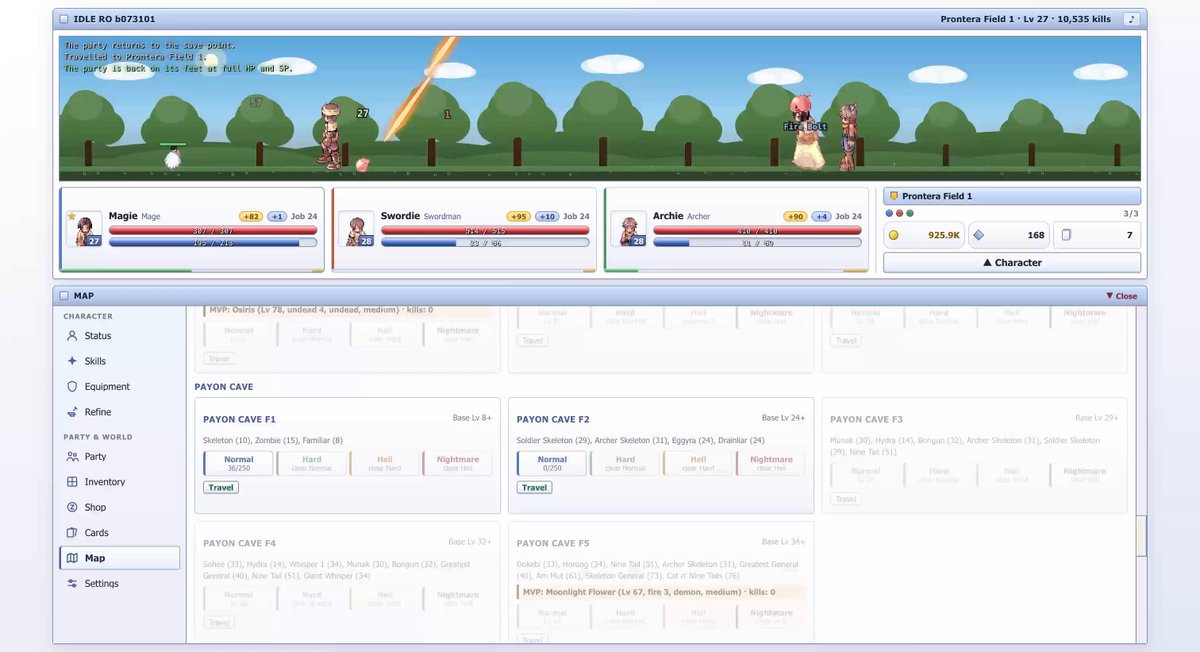Click the square icon beside IDLE RO title
This screenshot has height=652, width=1200.
[64, 19]
